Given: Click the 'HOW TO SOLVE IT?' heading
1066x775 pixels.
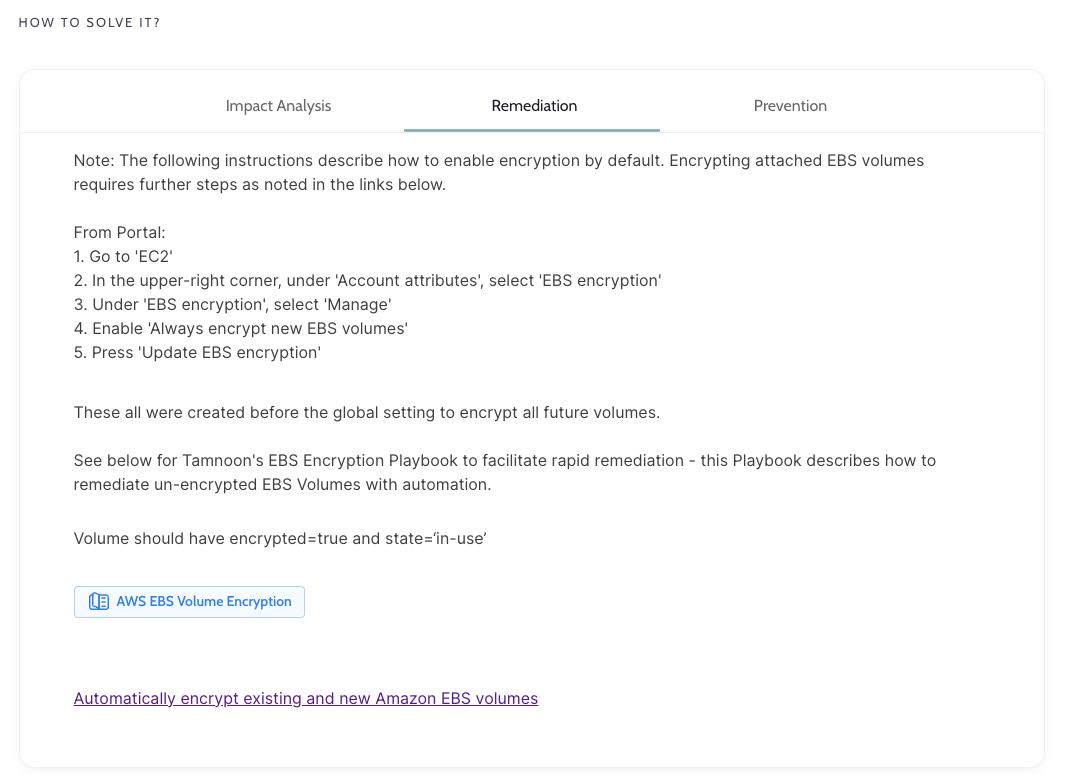Looking at the screenshot, I should [89, 23].
